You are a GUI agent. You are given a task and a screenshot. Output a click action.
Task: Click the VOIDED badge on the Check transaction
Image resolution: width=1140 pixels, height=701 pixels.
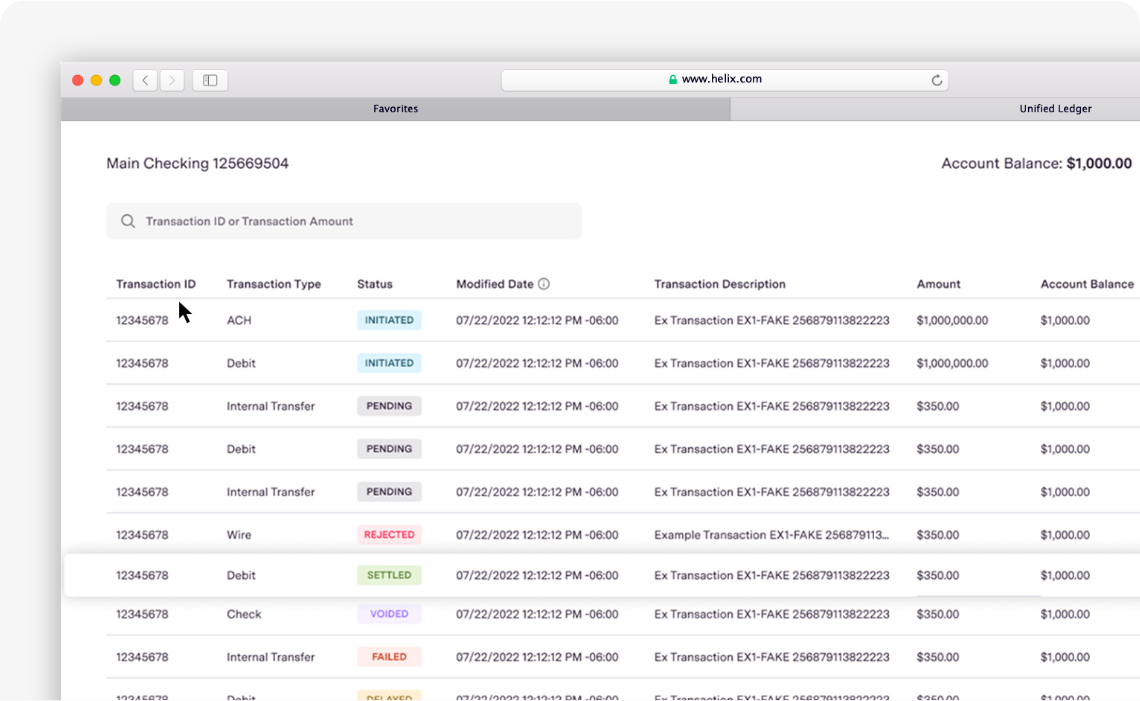[388, 613]
